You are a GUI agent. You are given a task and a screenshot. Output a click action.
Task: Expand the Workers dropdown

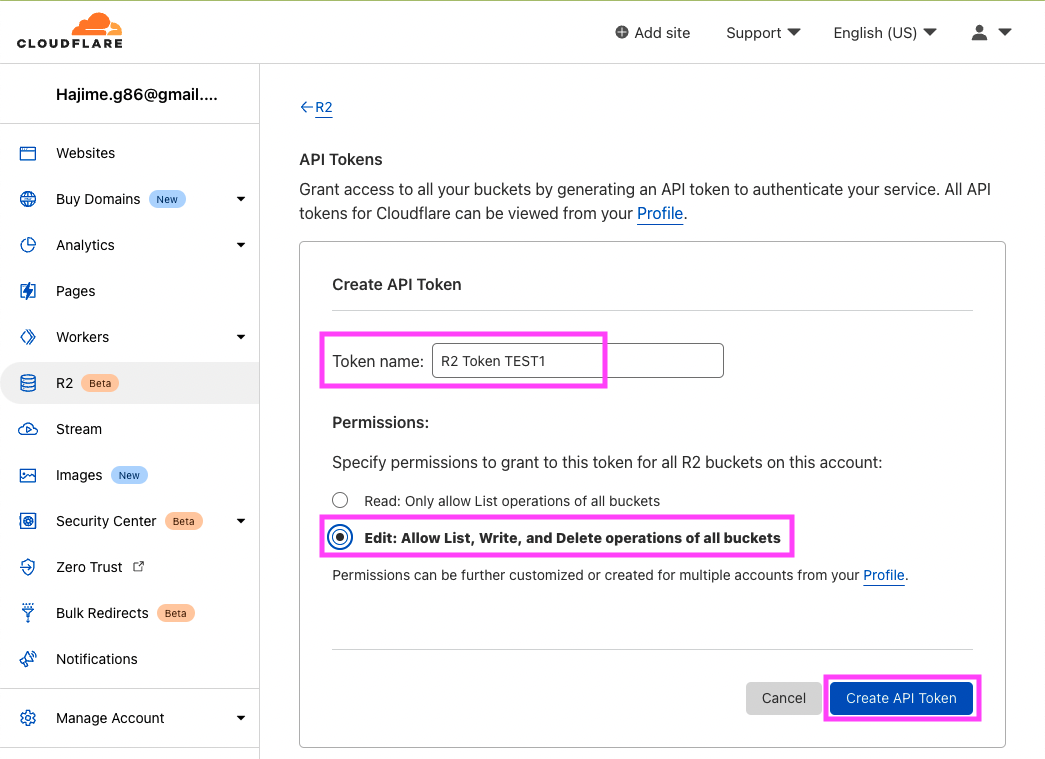240,337
